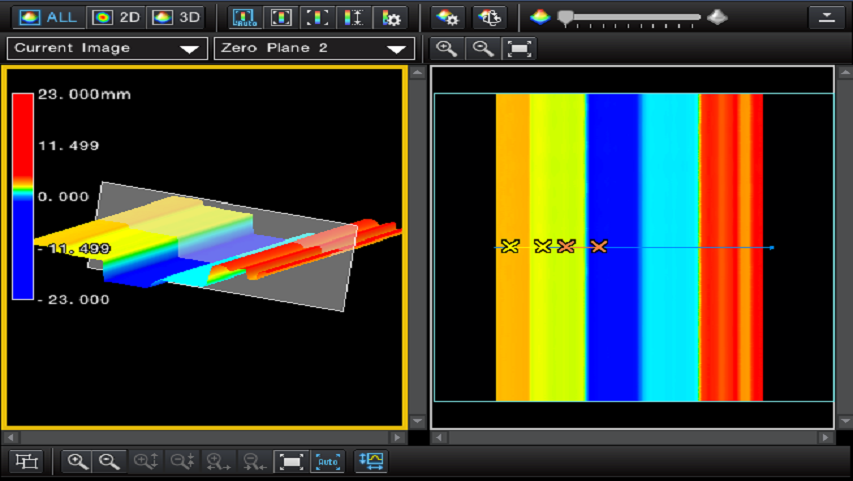The width and height of the screenshot is (853, 481).
Task: Switch to ALL view mode
Action: pos(46,17)
